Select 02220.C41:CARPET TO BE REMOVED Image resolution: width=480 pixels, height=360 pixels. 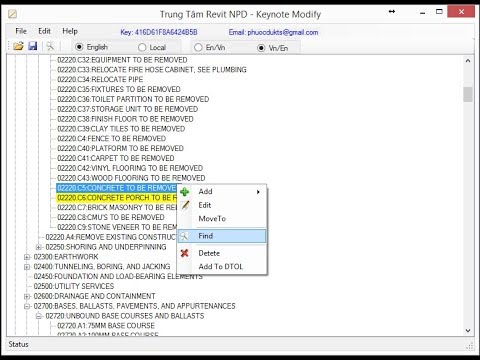coord(116,158)
